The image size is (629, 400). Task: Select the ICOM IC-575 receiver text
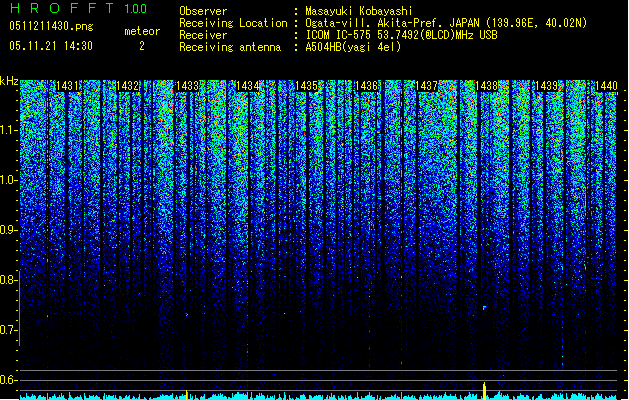pyautogui.click(x=401, y=35)
